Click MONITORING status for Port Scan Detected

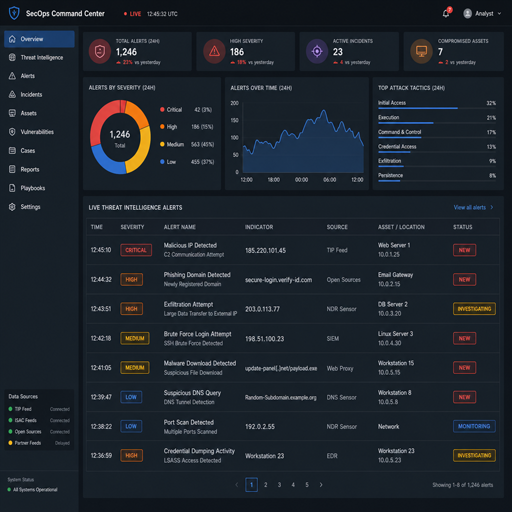coord(474,426)
